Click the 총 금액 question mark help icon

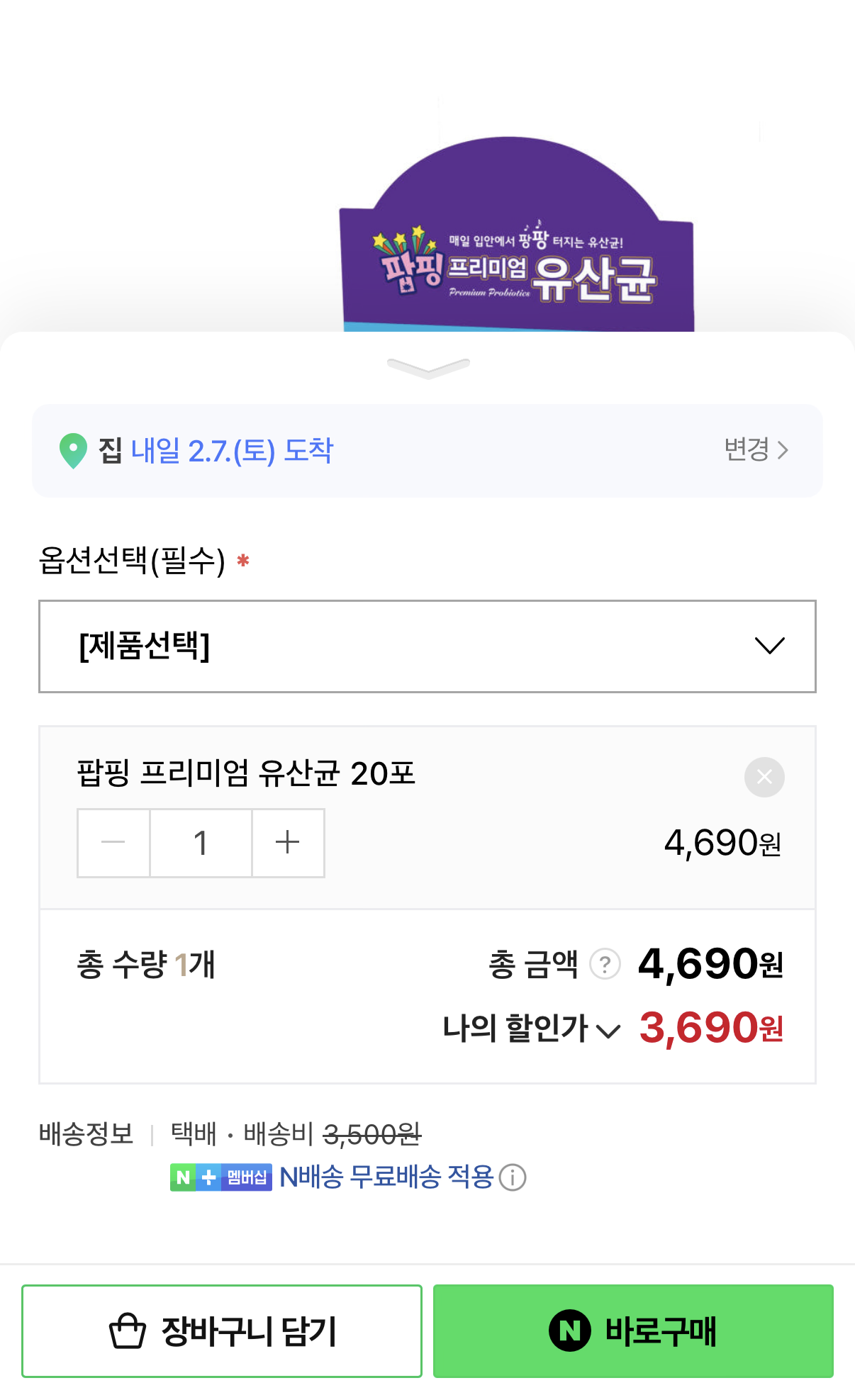pyautogui.click(x=605, y=964)
